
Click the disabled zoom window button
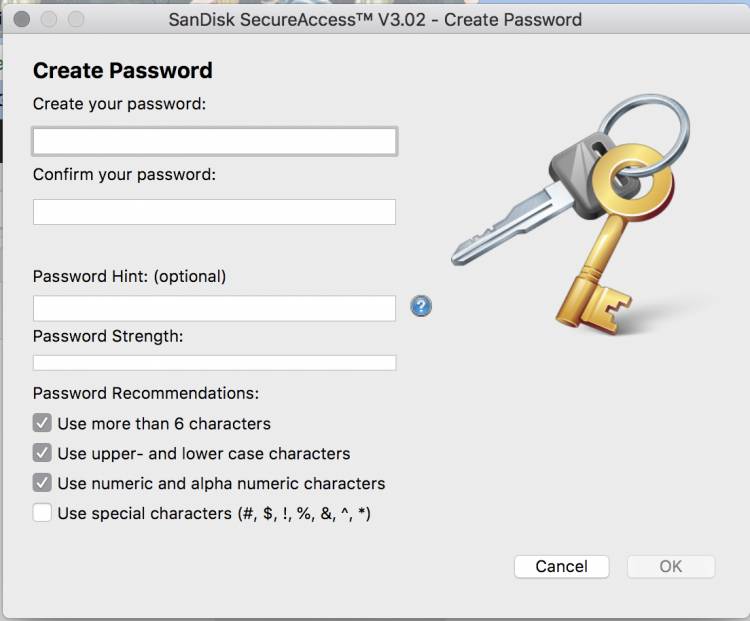(x=76, y=20)
